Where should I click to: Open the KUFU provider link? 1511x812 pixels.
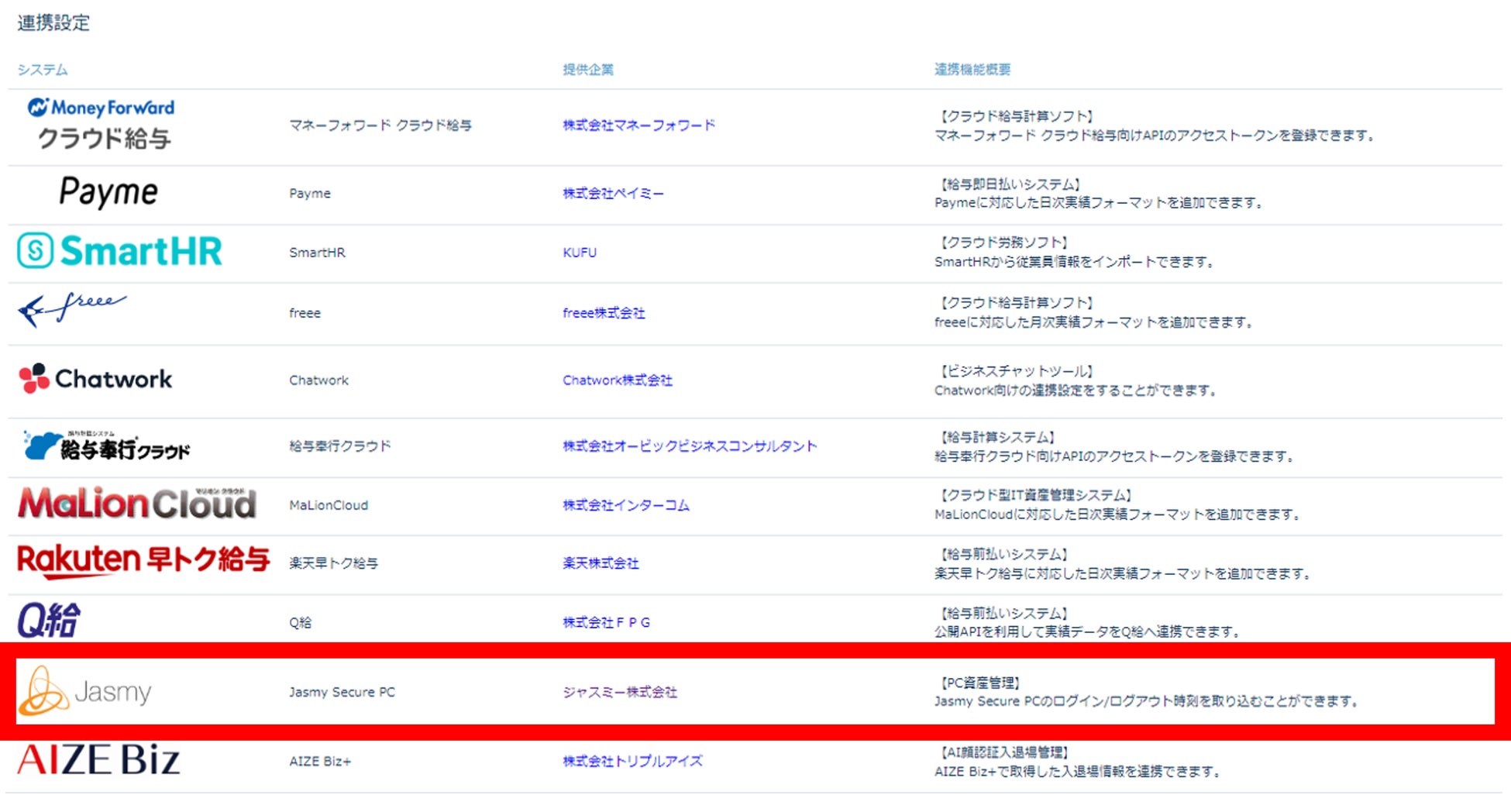click(x=580, y=253)
